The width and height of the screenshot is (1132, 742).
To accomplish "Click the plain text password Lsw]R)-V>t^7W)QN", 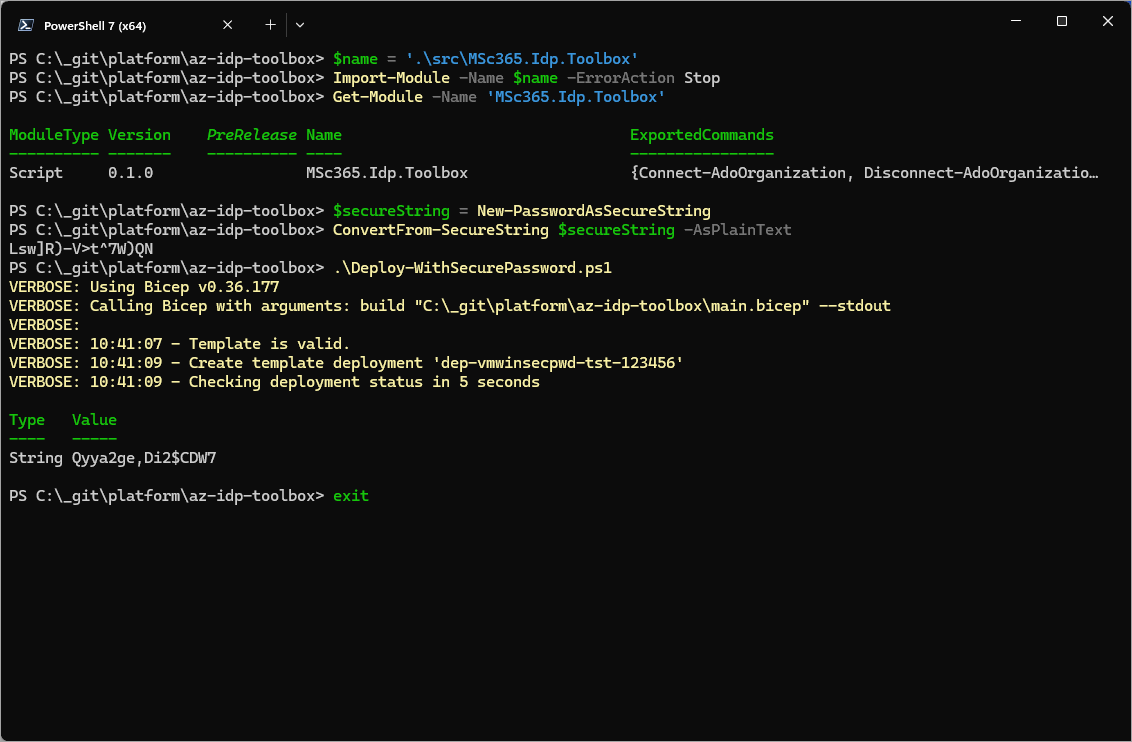I will 81,249.
